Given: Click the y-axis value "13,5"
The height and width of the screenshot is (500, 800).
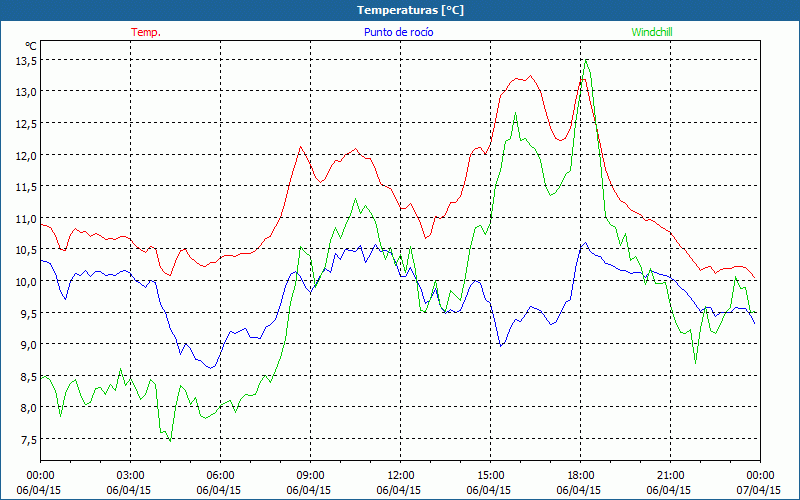Looking at the screenshot, I should point(26,60).
